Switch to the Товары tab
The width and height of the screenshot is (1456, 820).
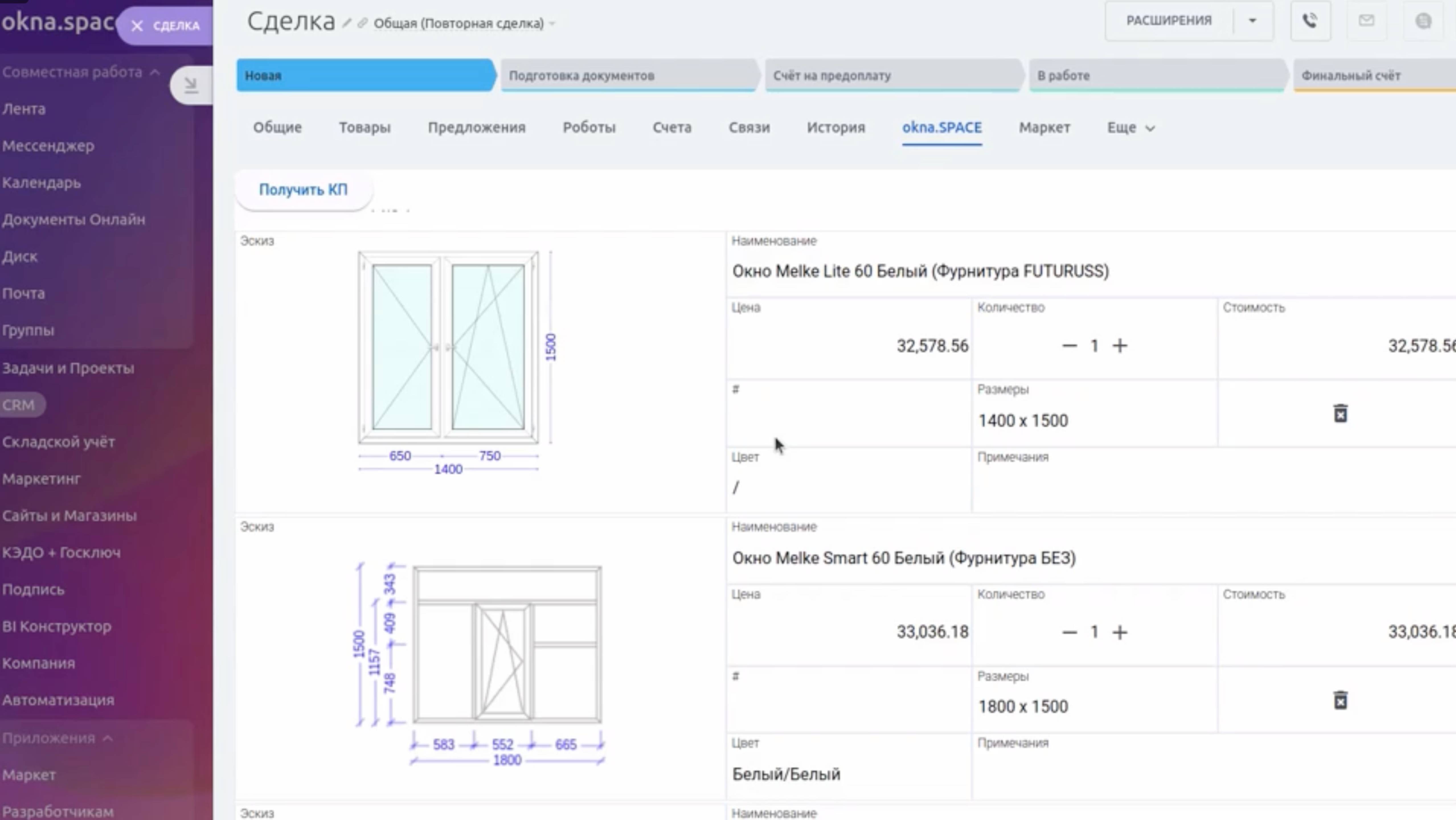364,128
